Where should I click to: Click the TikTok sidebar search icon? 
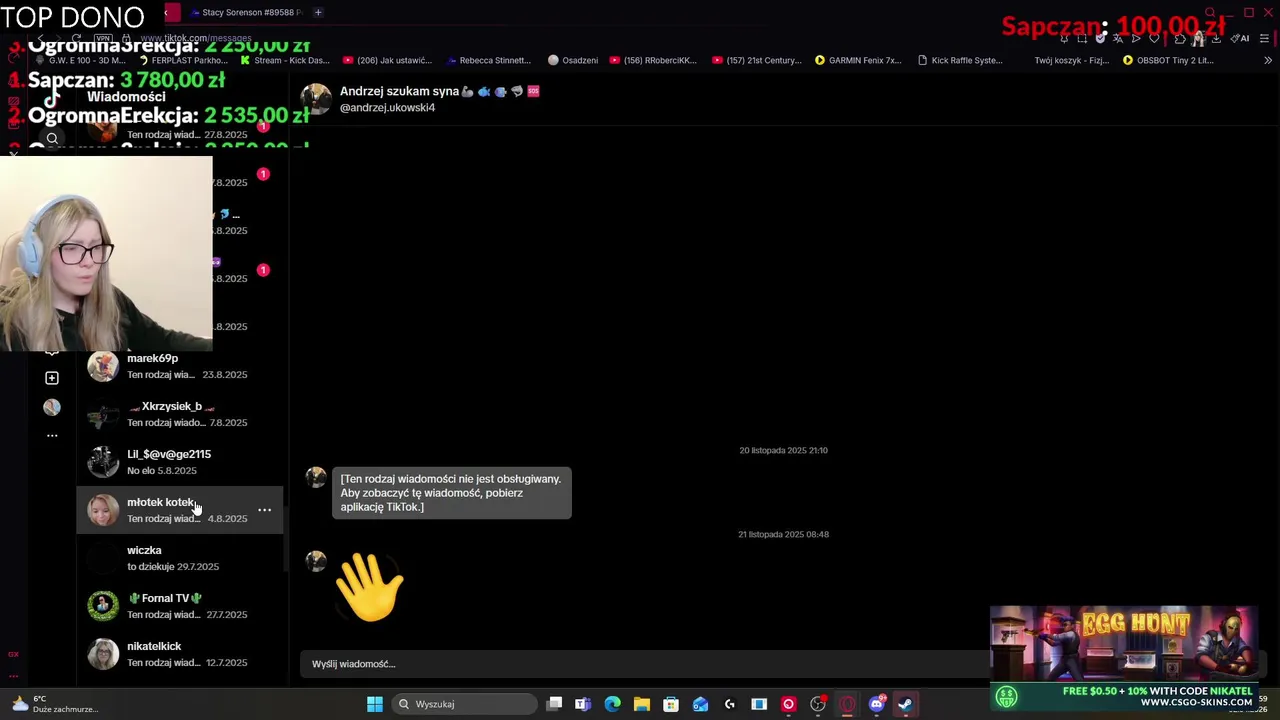52,139
